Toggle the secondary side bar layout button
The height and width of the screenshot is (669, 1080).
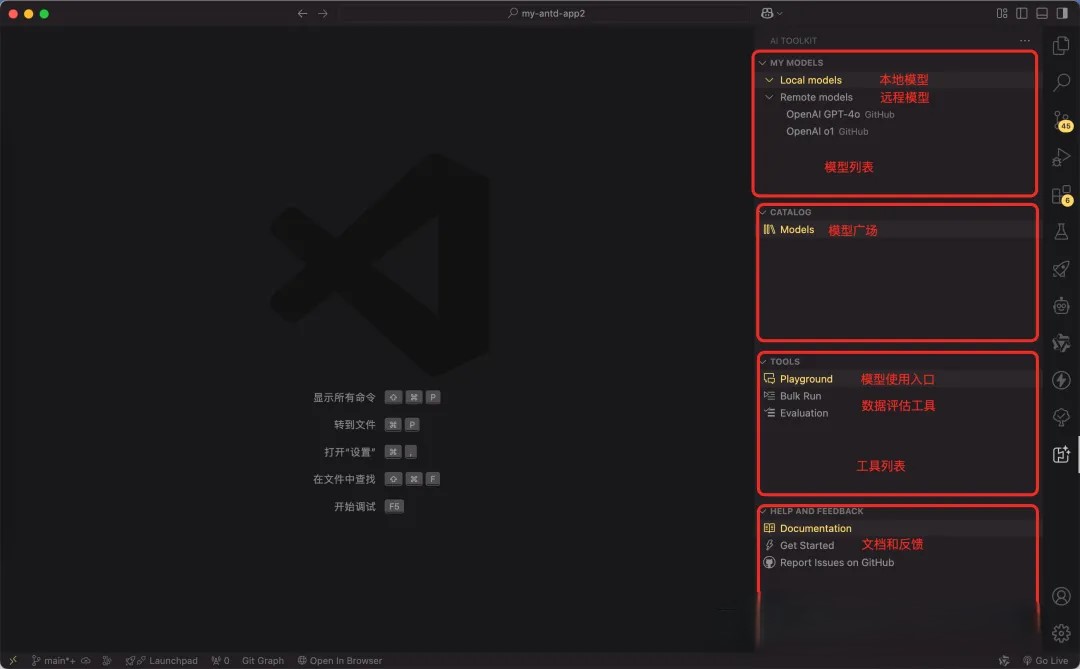coord(1062,13)
